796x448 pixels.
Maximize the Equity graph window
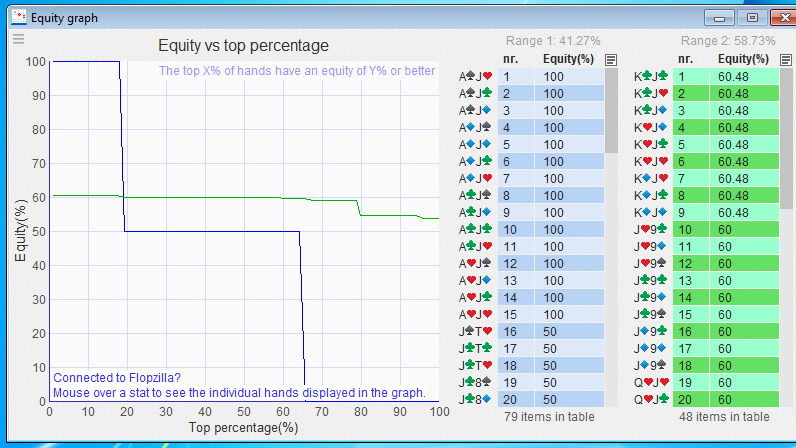click(752, 18)
